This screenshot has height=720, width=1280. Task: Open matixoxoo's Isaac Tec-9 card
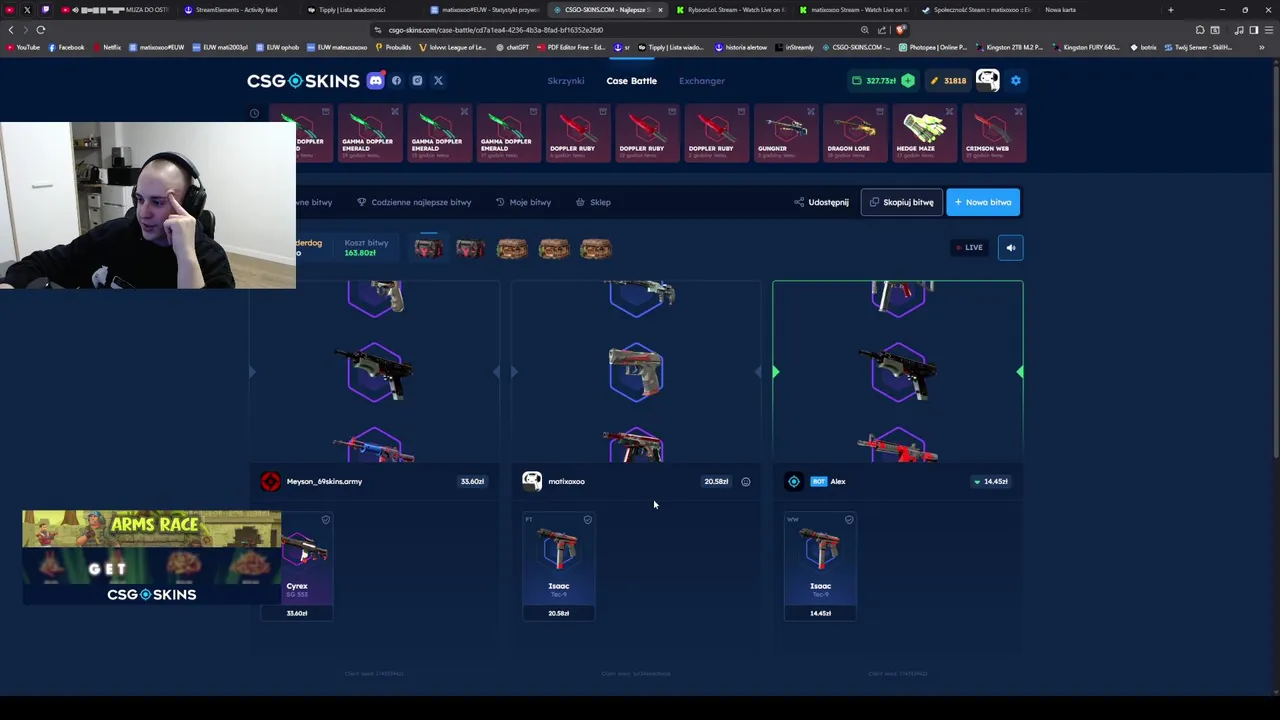(559, 566)
